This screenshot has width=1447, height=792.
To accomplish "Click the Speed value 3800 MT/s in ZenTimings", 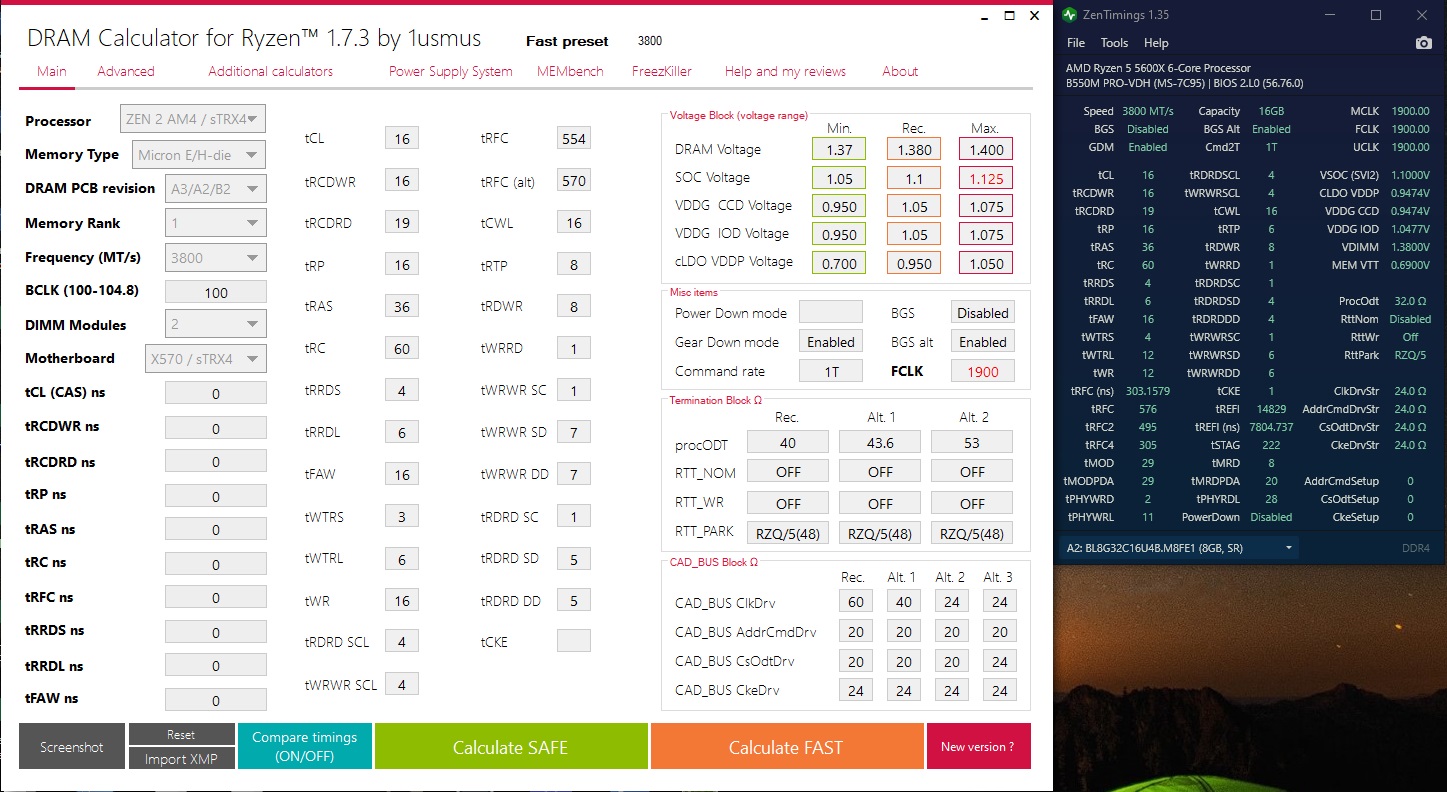I will pos(1148,111).
